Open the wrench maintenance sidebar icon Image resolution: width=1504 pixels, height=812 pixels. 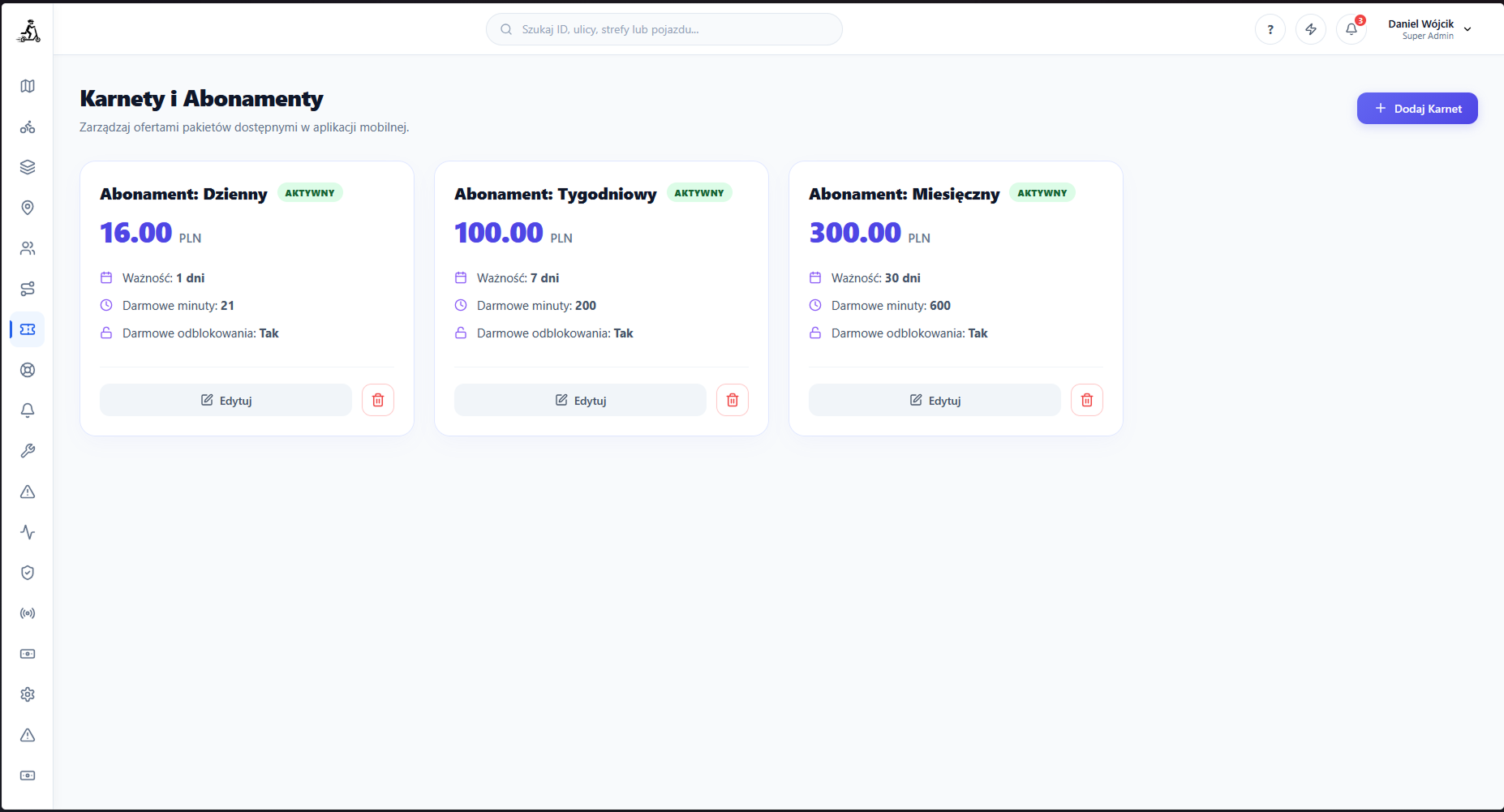(x=28, y=451)
